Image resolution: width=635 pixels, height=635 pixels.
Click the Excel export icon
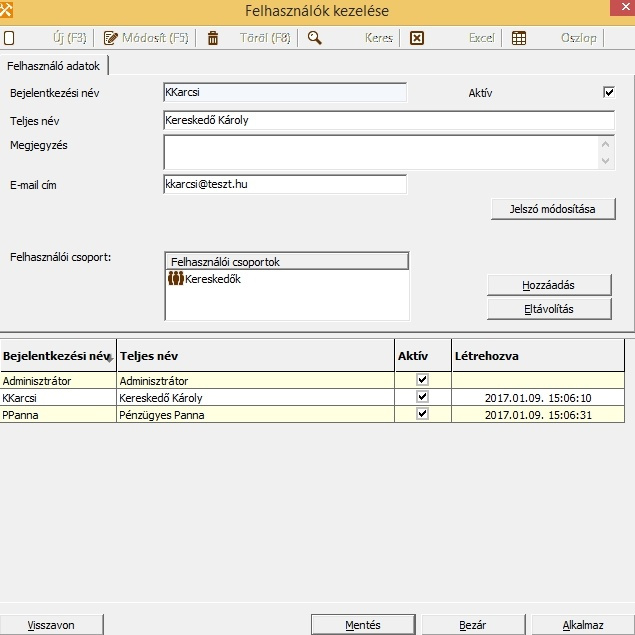pos(417,38)
